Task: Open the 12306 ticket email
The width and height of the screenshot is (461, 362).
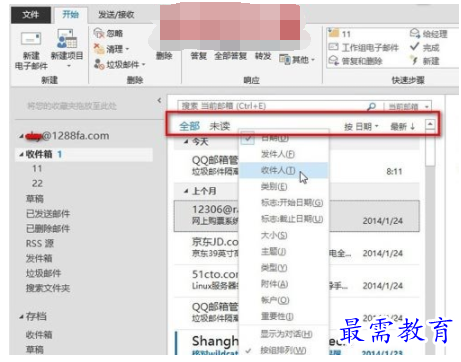Action: pyautogui.click(x=297, y=216)
